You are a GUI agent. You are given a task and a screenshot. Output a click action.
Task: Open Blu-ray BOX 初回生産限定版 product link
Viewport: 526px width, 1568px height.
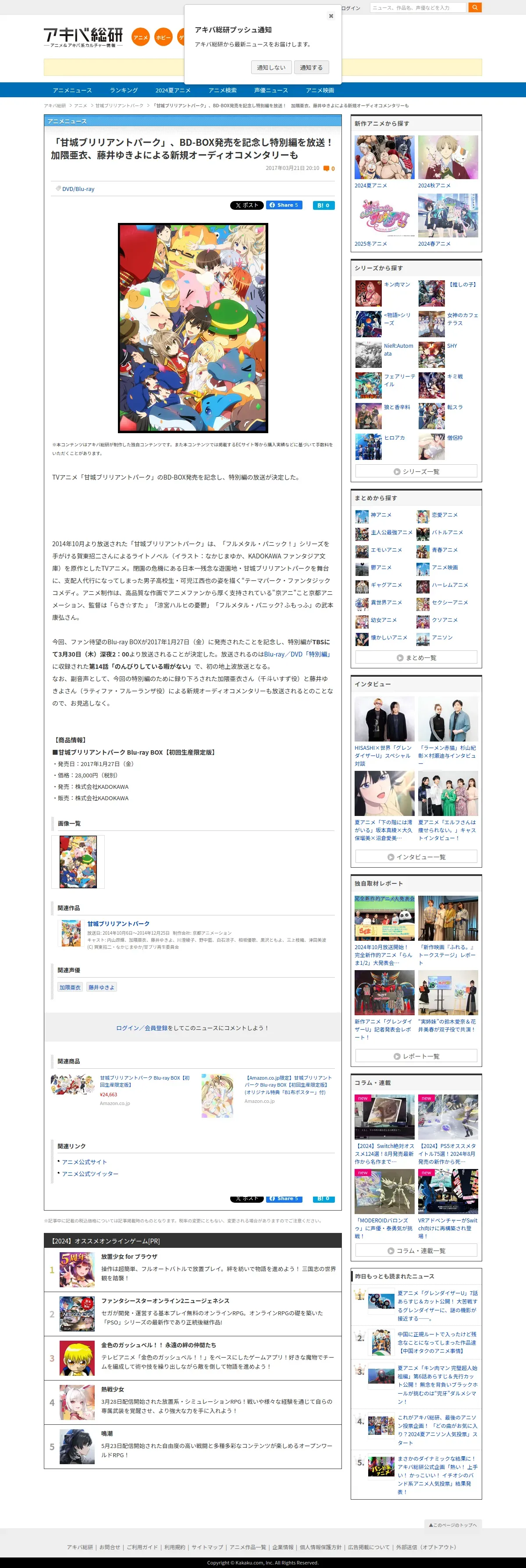point(145,1081)
